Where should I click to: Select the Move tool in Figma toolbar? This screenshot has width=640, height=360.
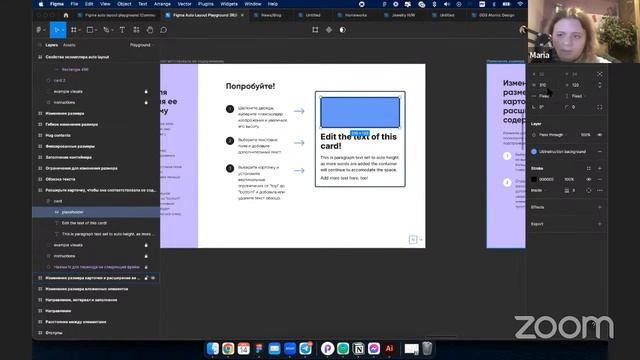pos(57,30)
